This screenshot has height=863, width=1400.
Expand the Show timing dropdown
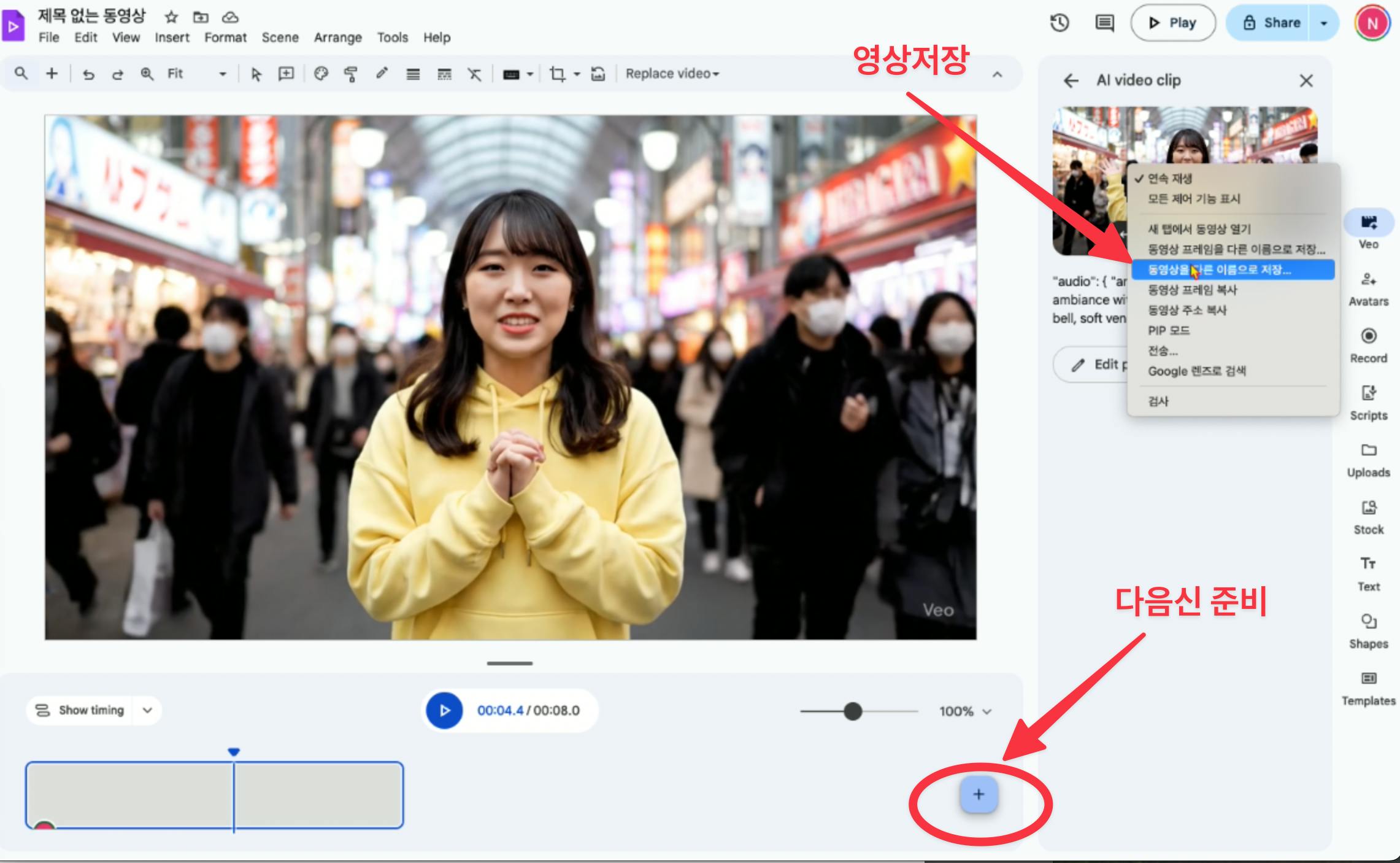pos(146,710)
